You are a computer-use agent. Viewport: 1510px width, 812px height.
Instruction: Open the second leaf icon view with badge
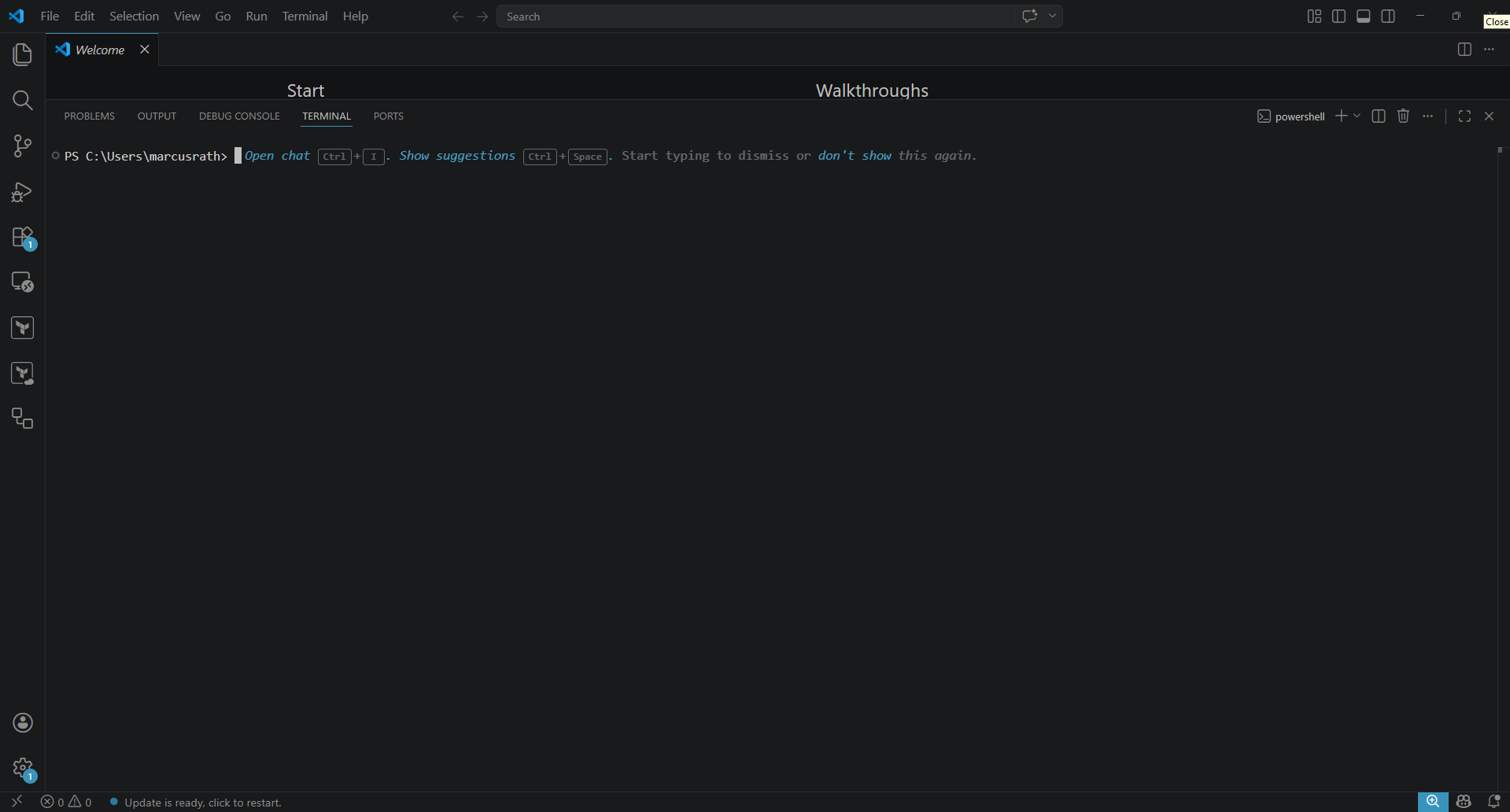point(23,373)
